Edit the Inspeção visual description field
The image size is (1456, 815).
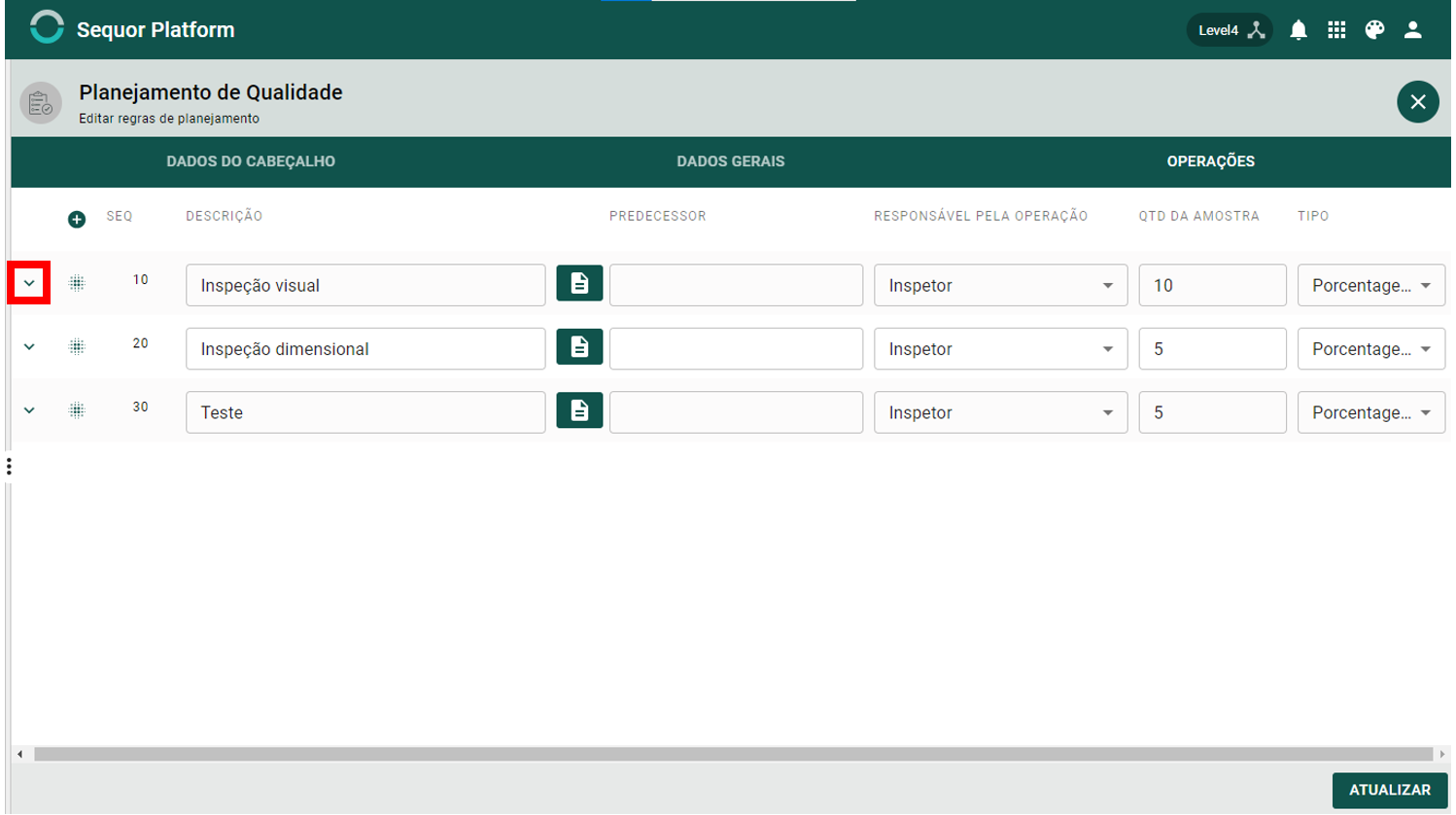coord(365,285)
